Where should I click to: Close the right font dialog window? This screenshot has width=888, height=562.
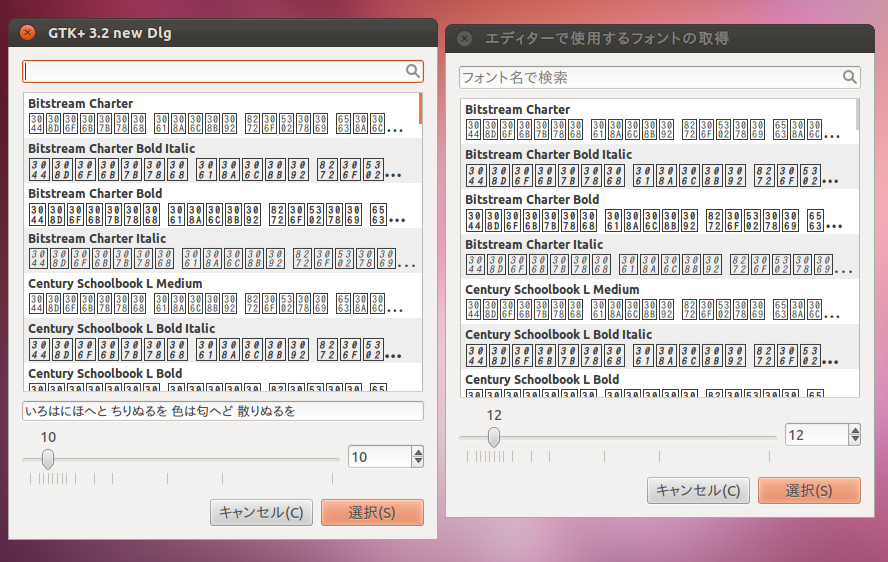464,39
